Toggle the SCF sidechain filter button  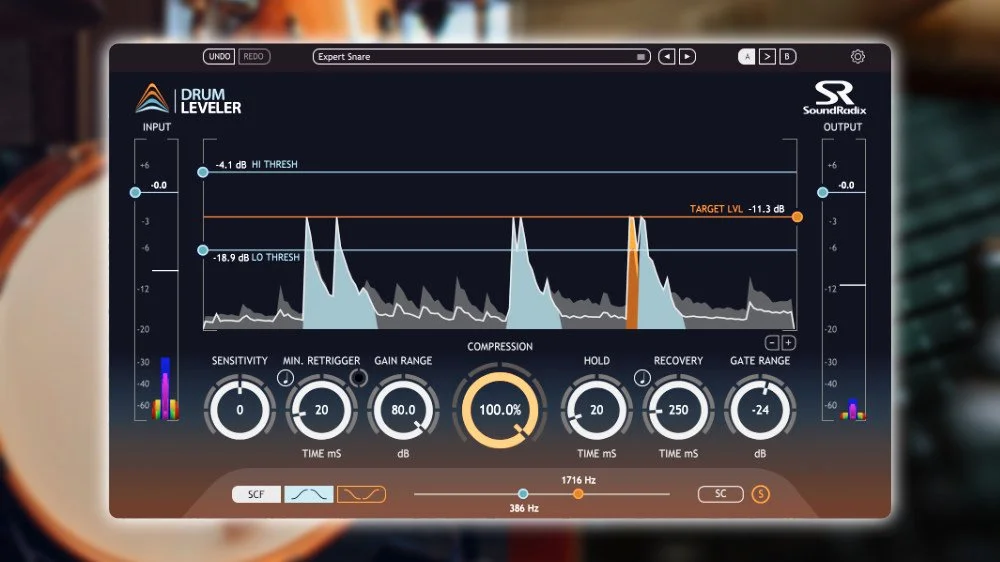click(256, 494)
